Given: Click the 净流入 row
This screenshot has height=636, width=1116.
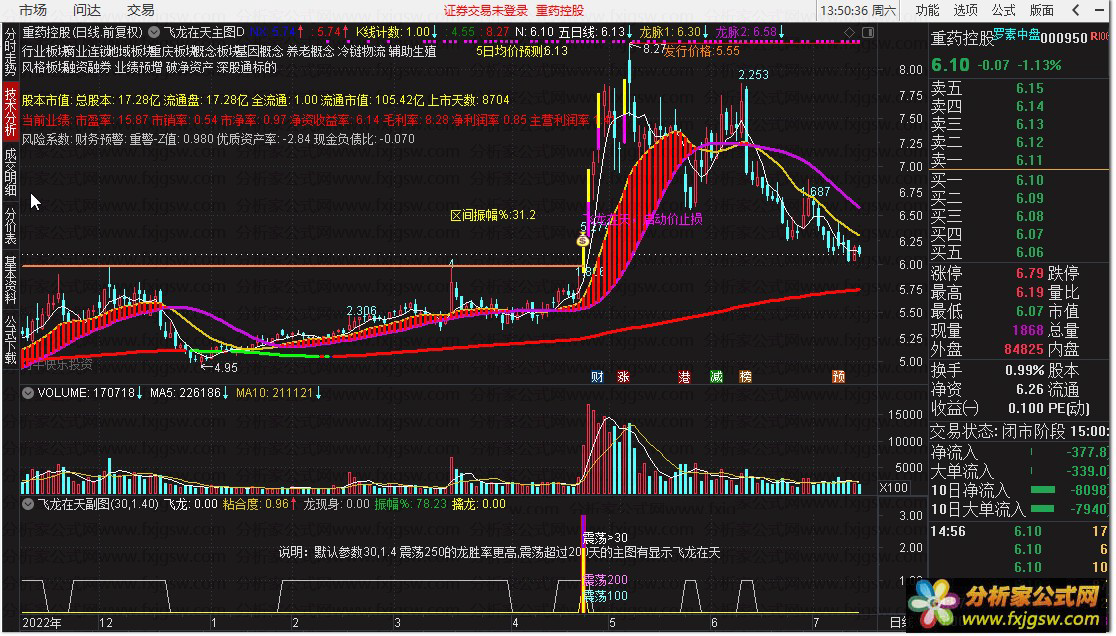Looking at the screenshot, I should (x=1019, y=452).
